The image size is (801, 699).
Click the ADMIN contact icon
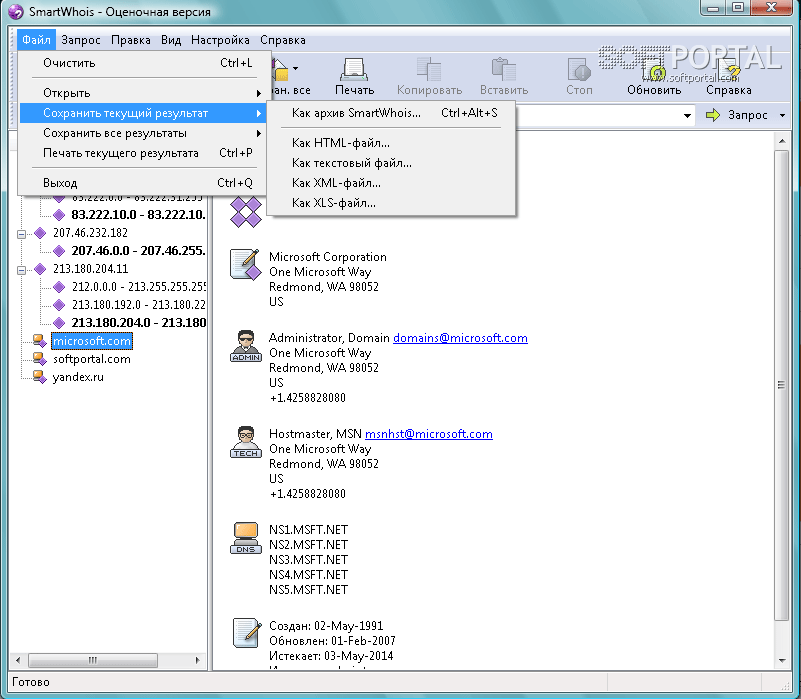(246, 346)
